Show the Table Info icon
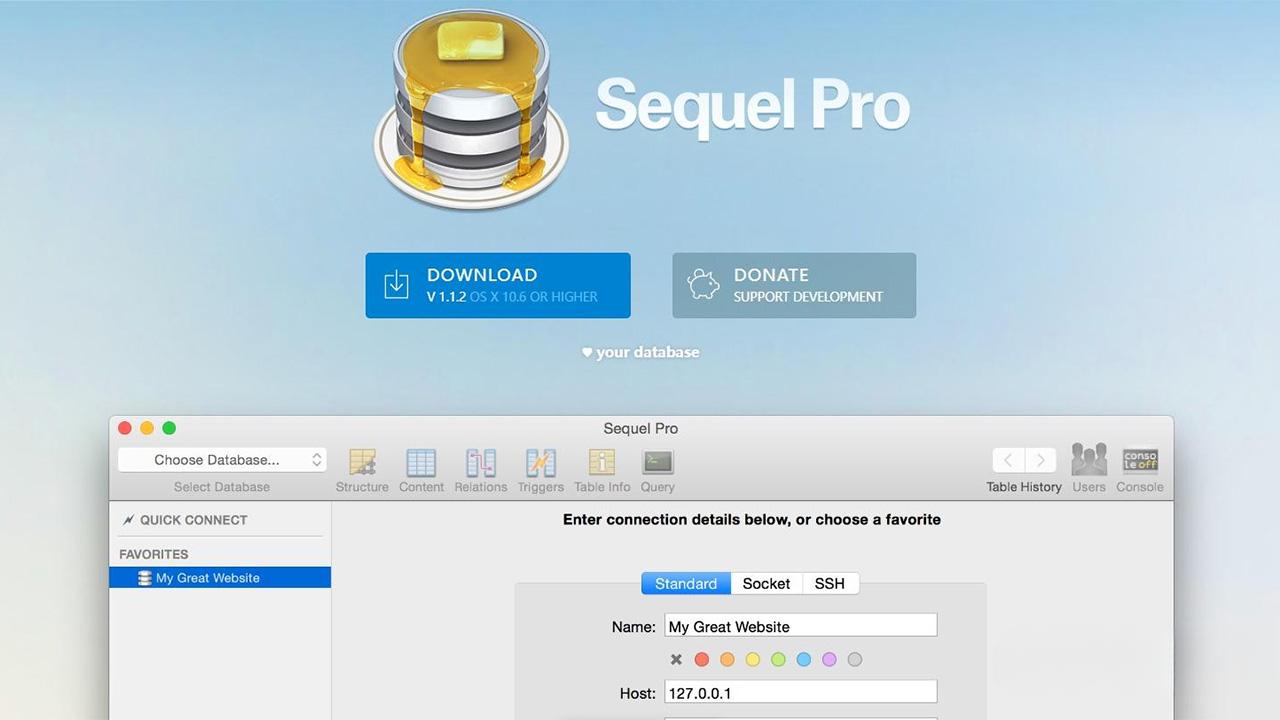Image resolution: width=1280 pixels, height=720 pixels. pos(602,463)
